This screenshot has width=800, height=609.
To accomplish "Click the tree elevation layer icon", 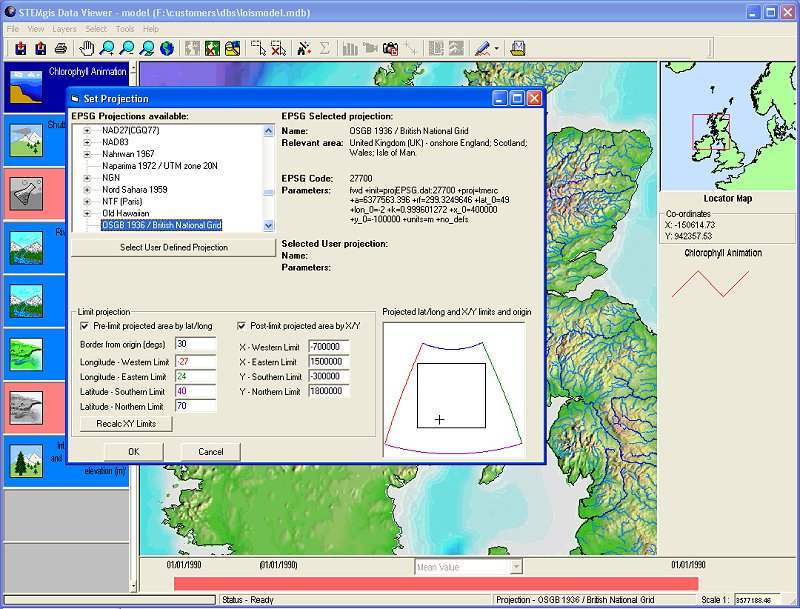I will pyautogui.click(x=25, y=461).
